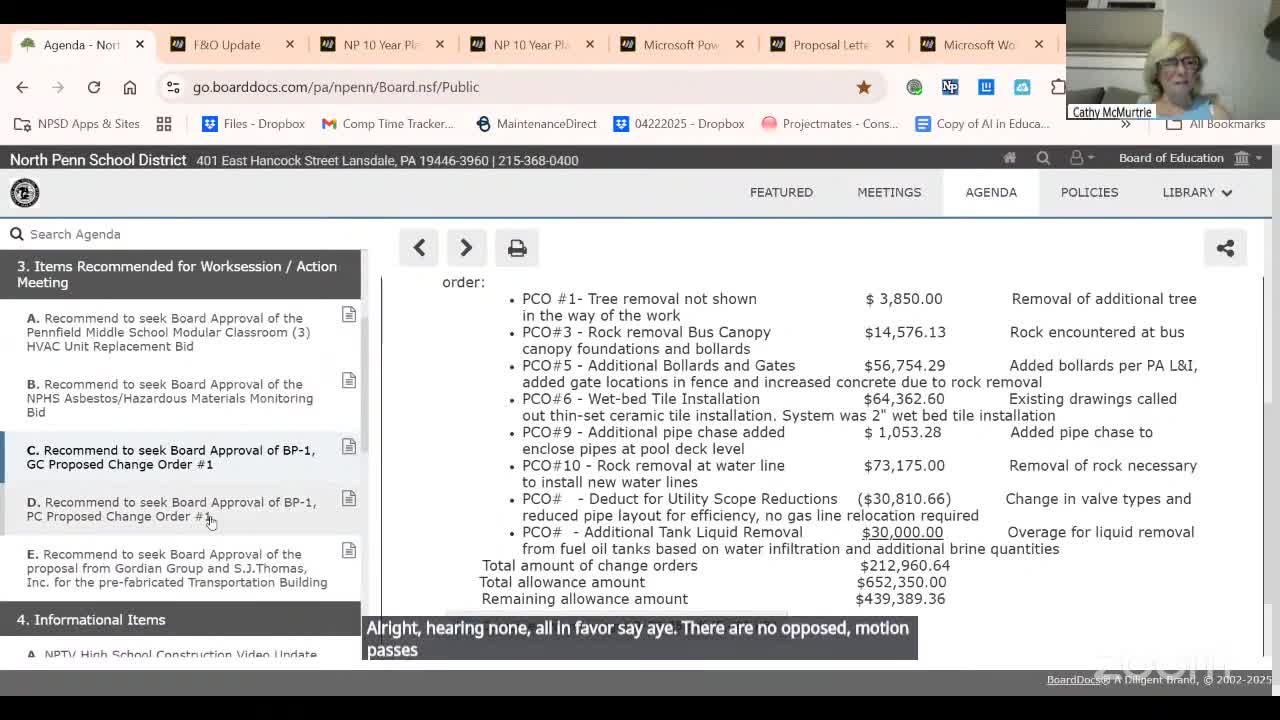Switch to the Meetings tab
This screenshot has height=720, width=1280.
click(889, 192)
